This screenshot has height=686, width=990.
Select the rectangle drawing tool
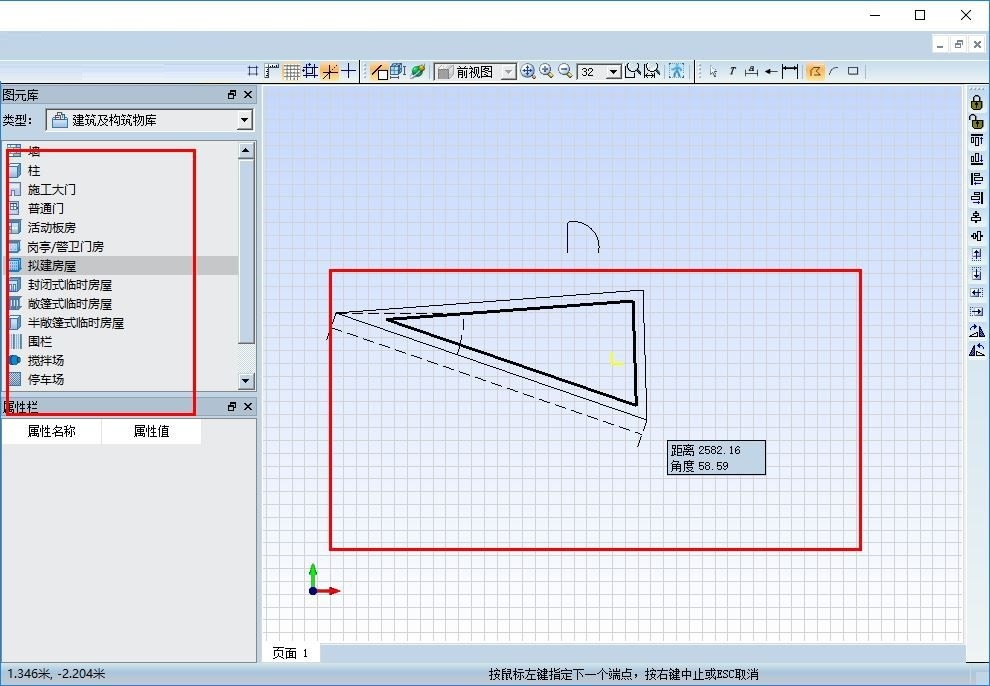click(853, 71)
